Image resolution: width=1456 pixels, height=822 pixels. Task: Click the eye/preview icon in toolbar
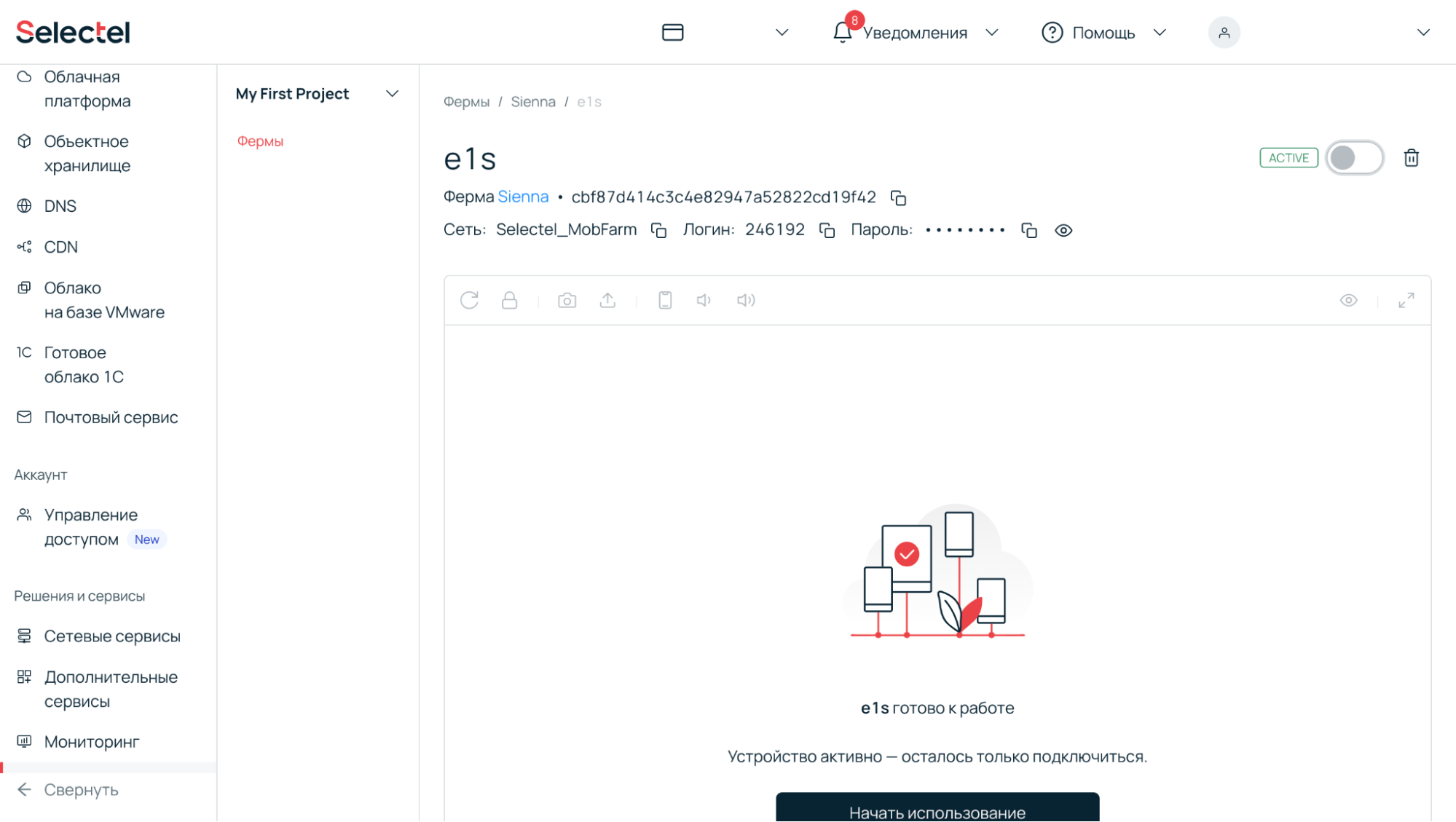click(1350, 299)
